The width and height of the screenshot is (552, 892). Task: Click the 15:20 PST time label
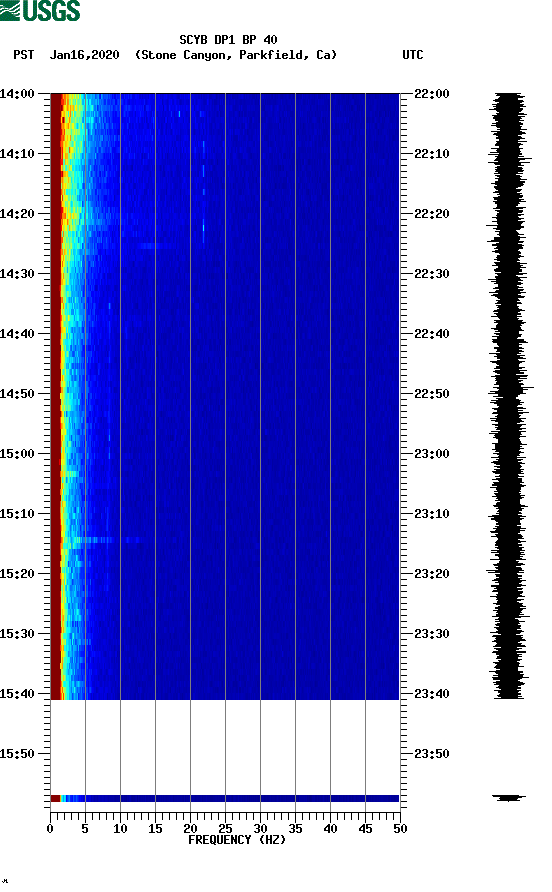18,573
